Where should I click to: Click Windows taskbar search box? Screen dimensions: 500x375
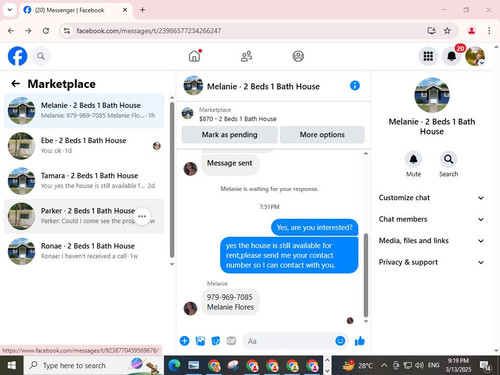click(93, 365)
